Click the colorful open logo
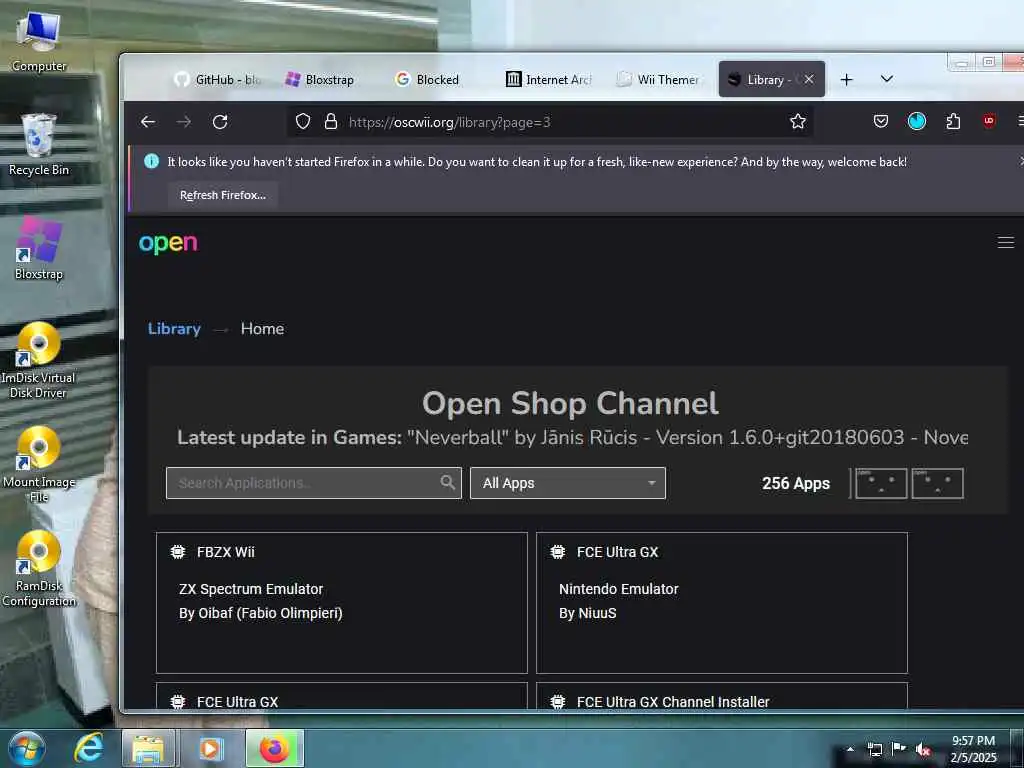The width and height of the screenshot is (1024, 768). (x=168, y=243)
